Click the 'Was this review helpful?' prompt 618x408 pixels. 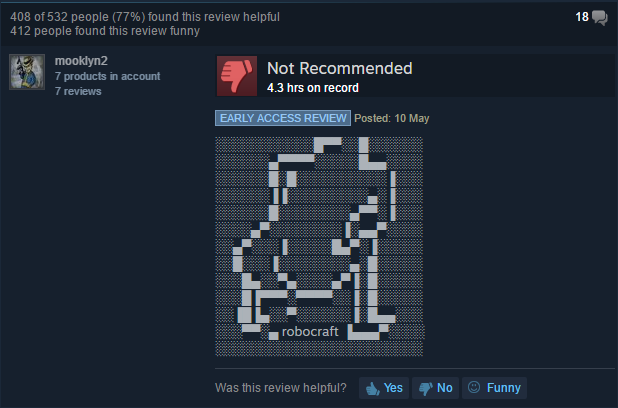coord(281,388)
